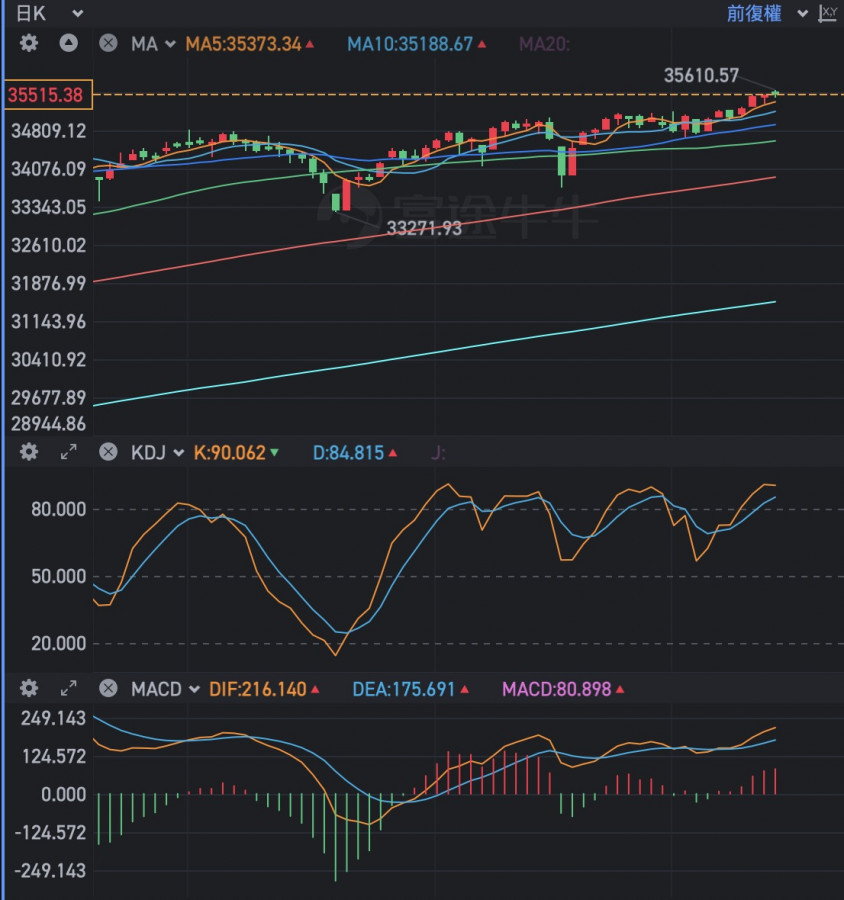The image size is (844, 900).
Task: Expand the MACD panel to full size
Action: [68, 688]
